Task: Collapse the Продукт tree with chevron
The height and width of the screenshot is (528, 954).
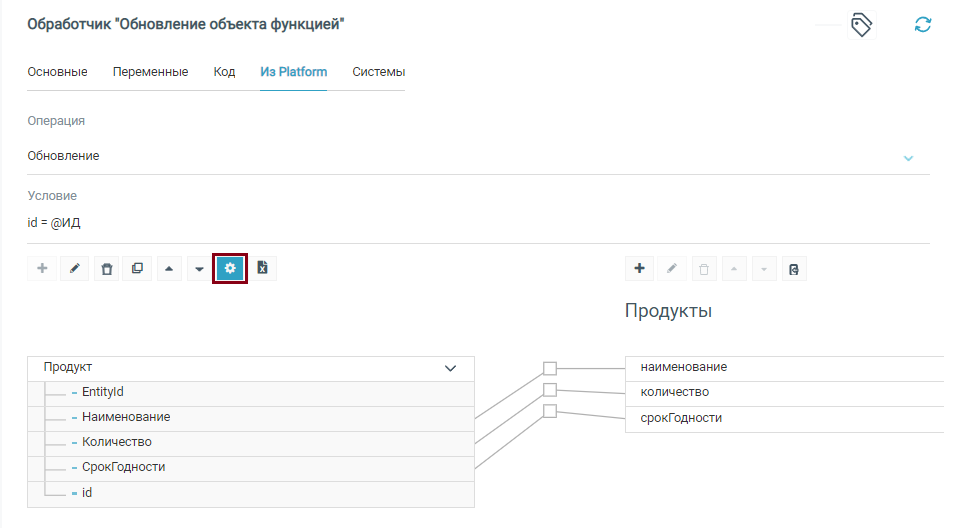Action: 450,368
